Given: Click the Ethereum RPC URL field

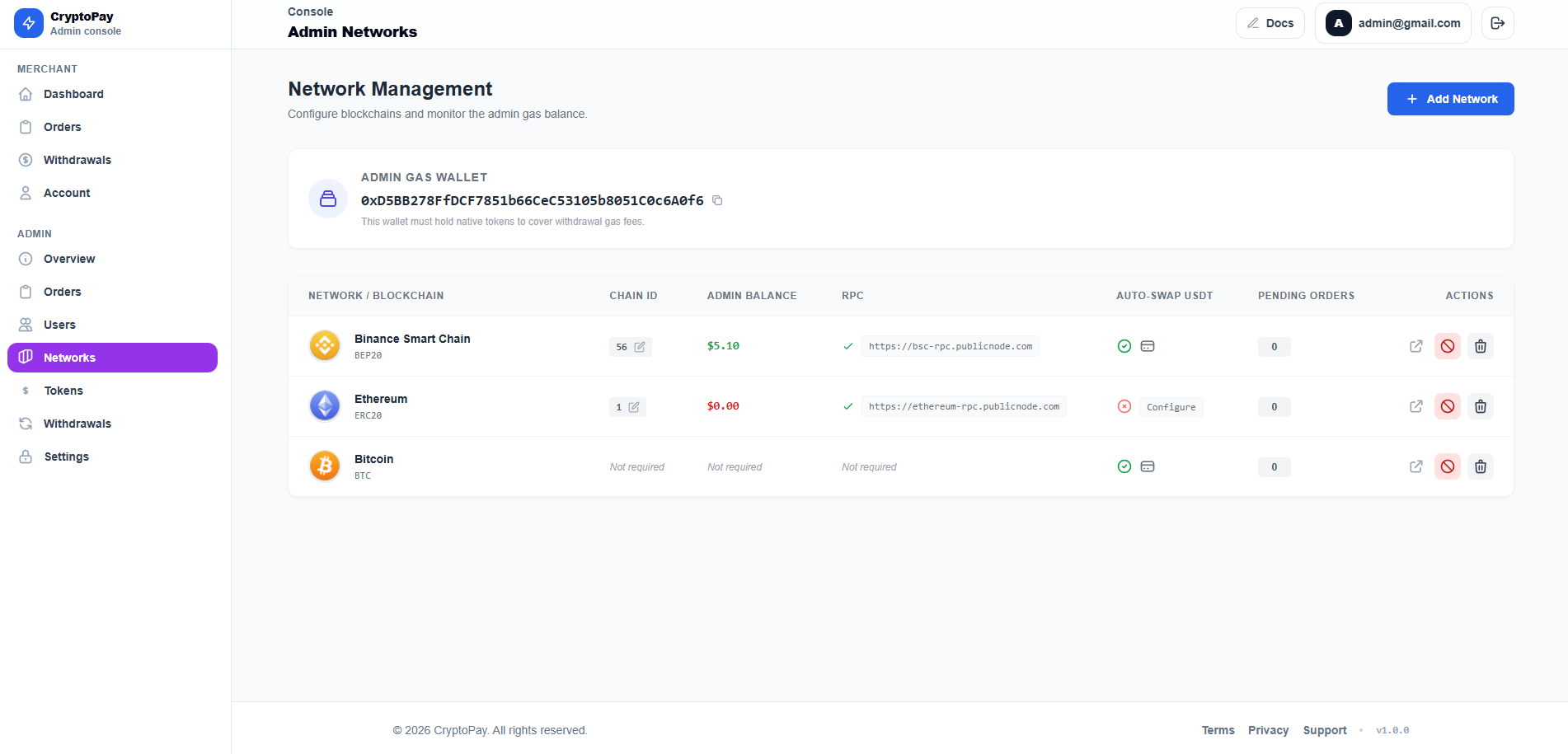Looking at the screenshot, I should pos(963,406).
